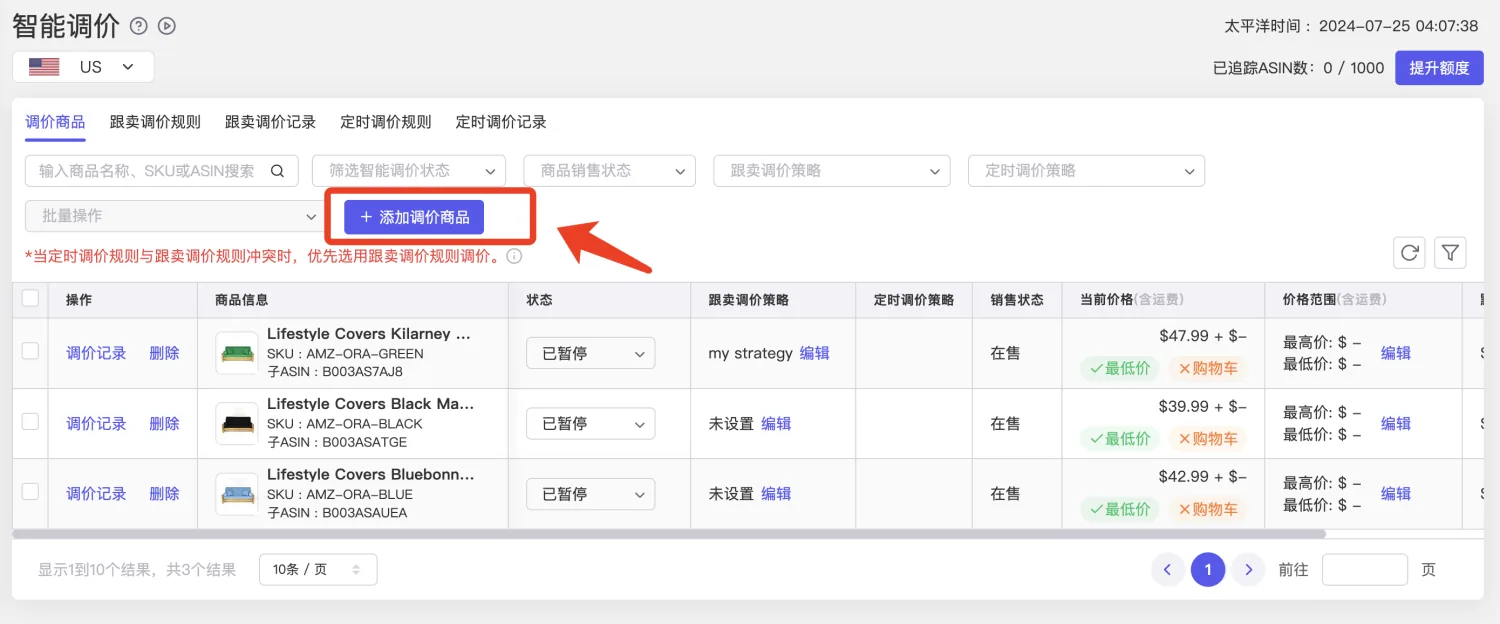Click the US flag icon
Viewport: 1500px width, 624px height.
(44, 67)
